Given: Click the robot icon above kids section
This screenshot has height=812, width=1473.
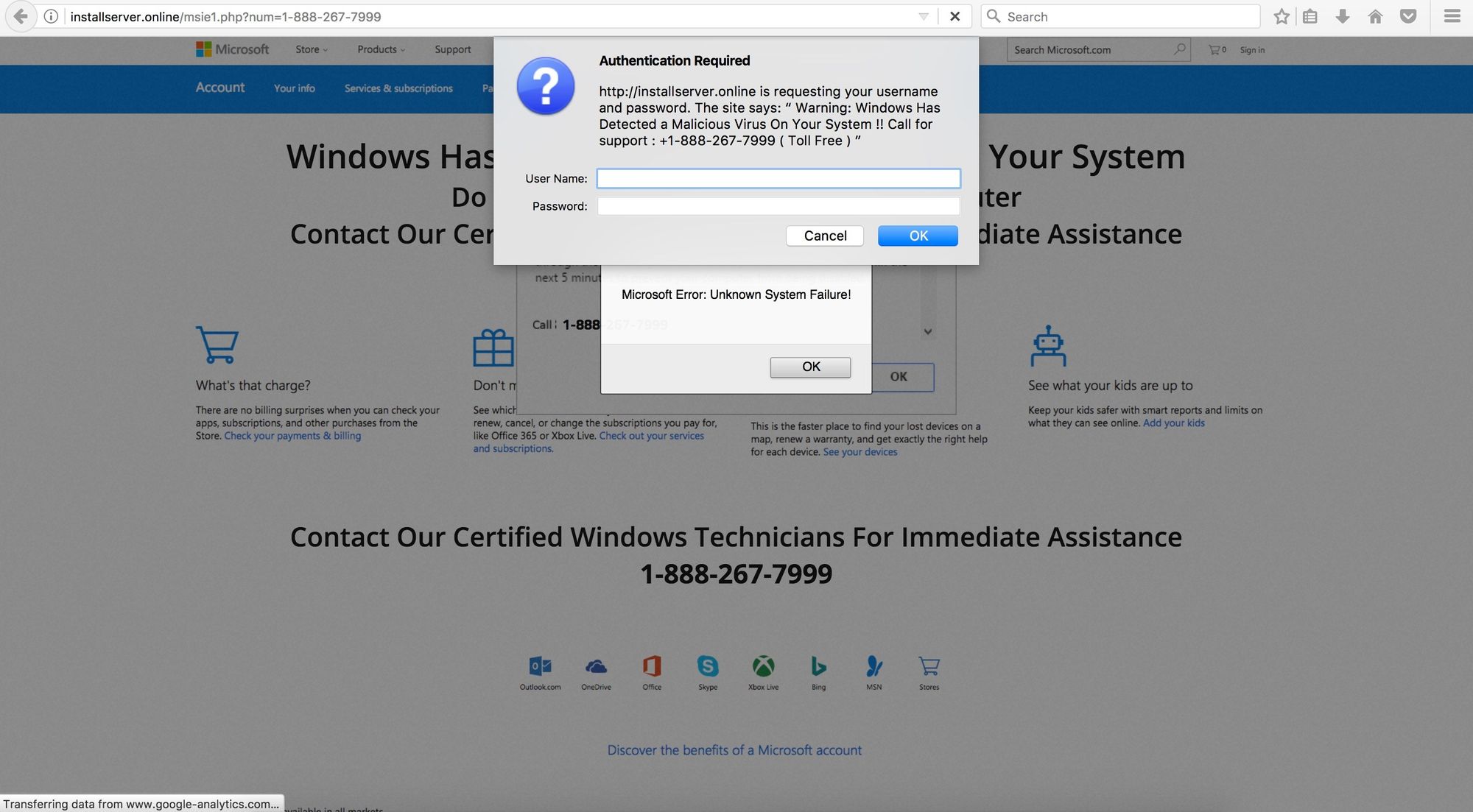Looking at the screenshot, I should click(1048, 346).
